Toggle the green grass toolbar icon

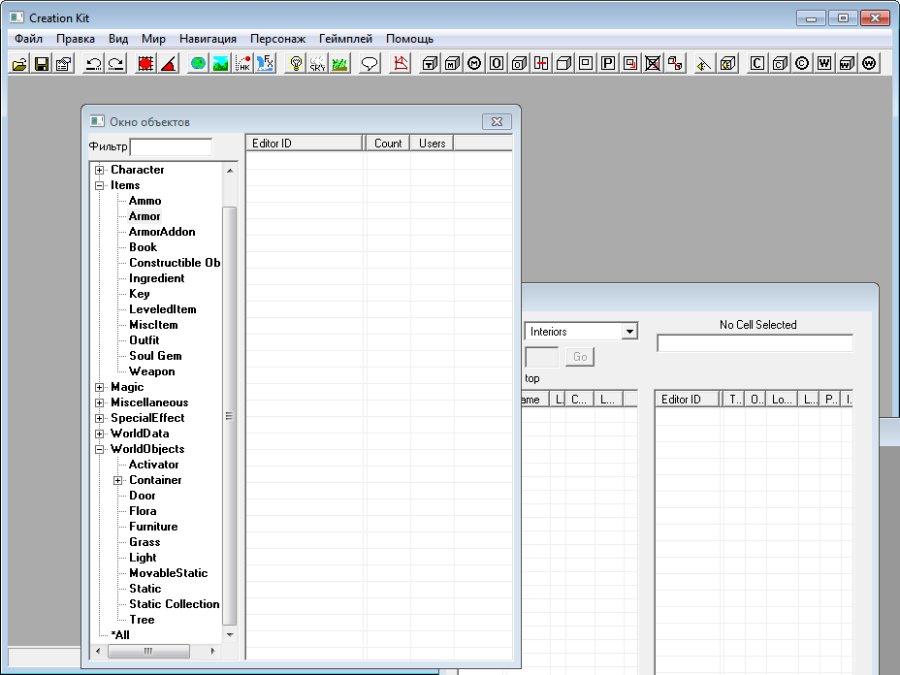340,63
